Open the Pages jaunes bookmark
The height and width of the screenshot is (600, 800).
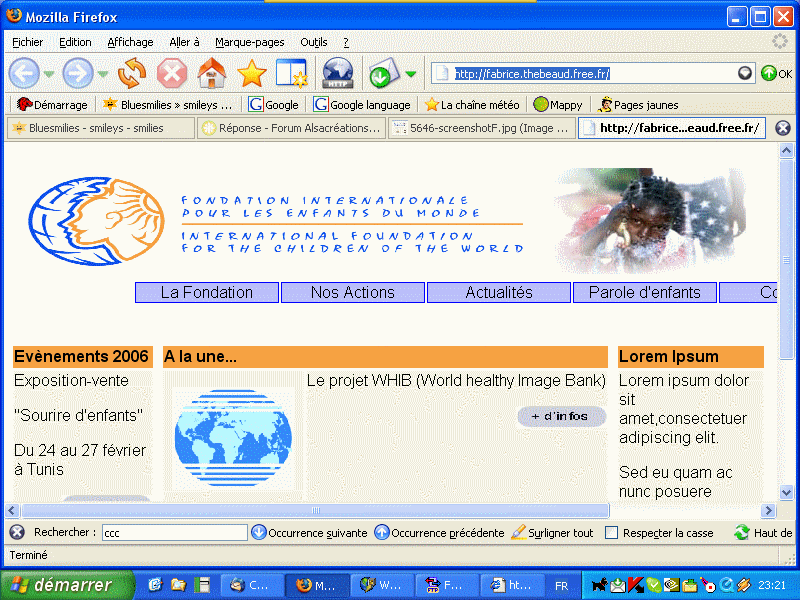pyautogui.click(x=638, y=105)
